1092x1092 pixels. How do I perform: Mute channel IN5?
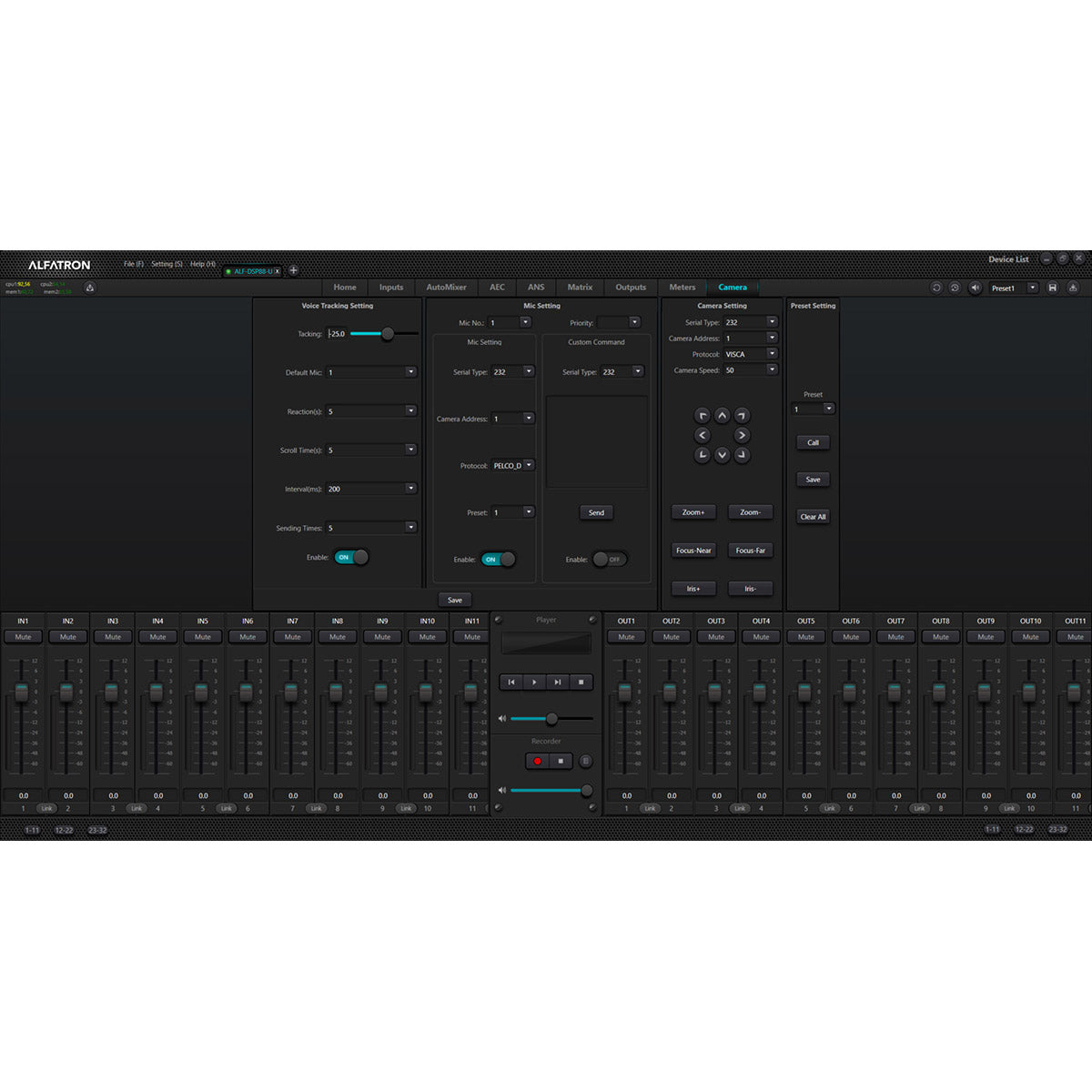pos(202,636)
